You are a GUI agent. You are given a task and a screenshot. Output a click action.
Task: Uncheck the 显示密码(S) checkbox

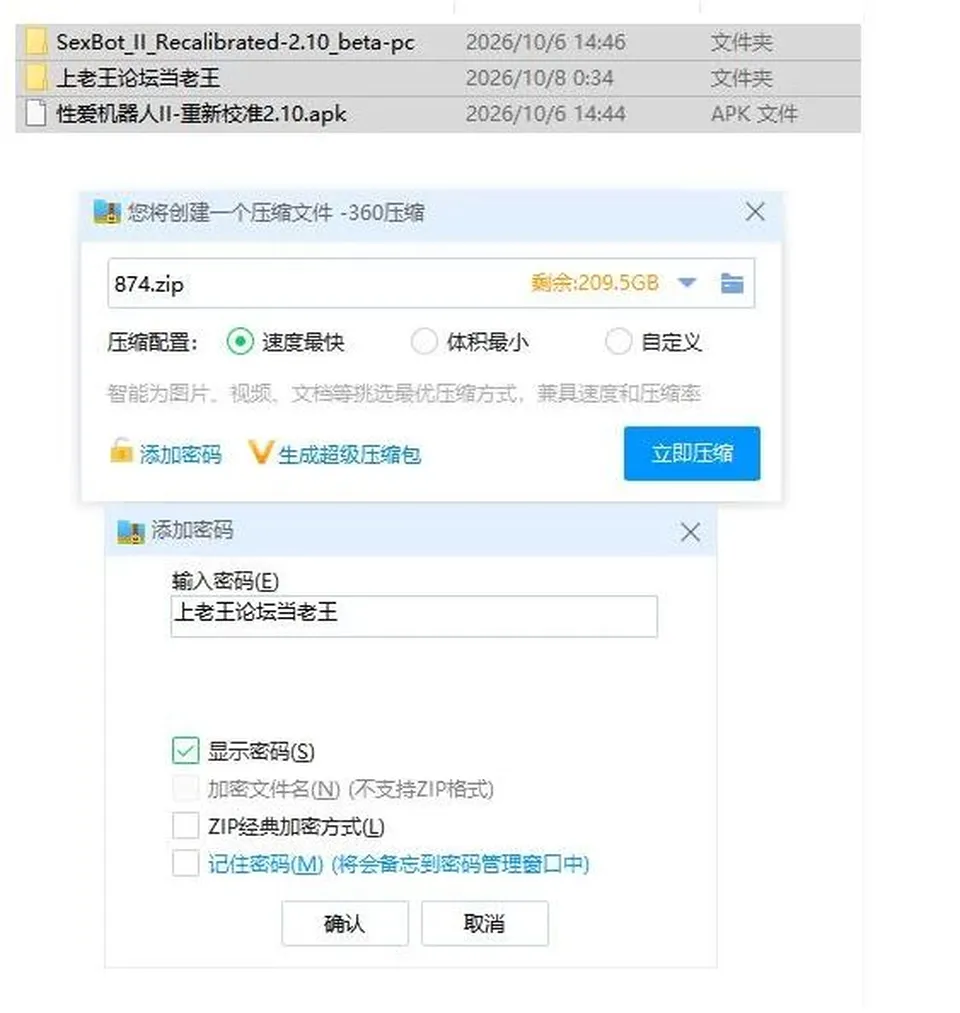coord(185,751)
